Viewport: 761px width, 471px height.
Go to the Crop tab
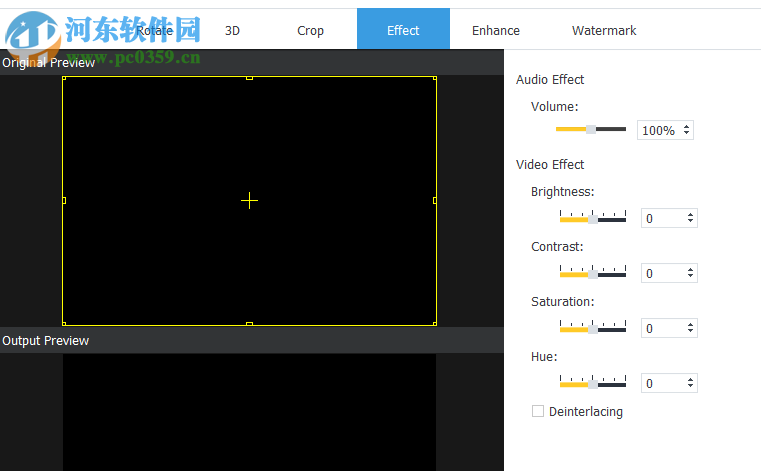pyautogui.click(x=310, y=31)
